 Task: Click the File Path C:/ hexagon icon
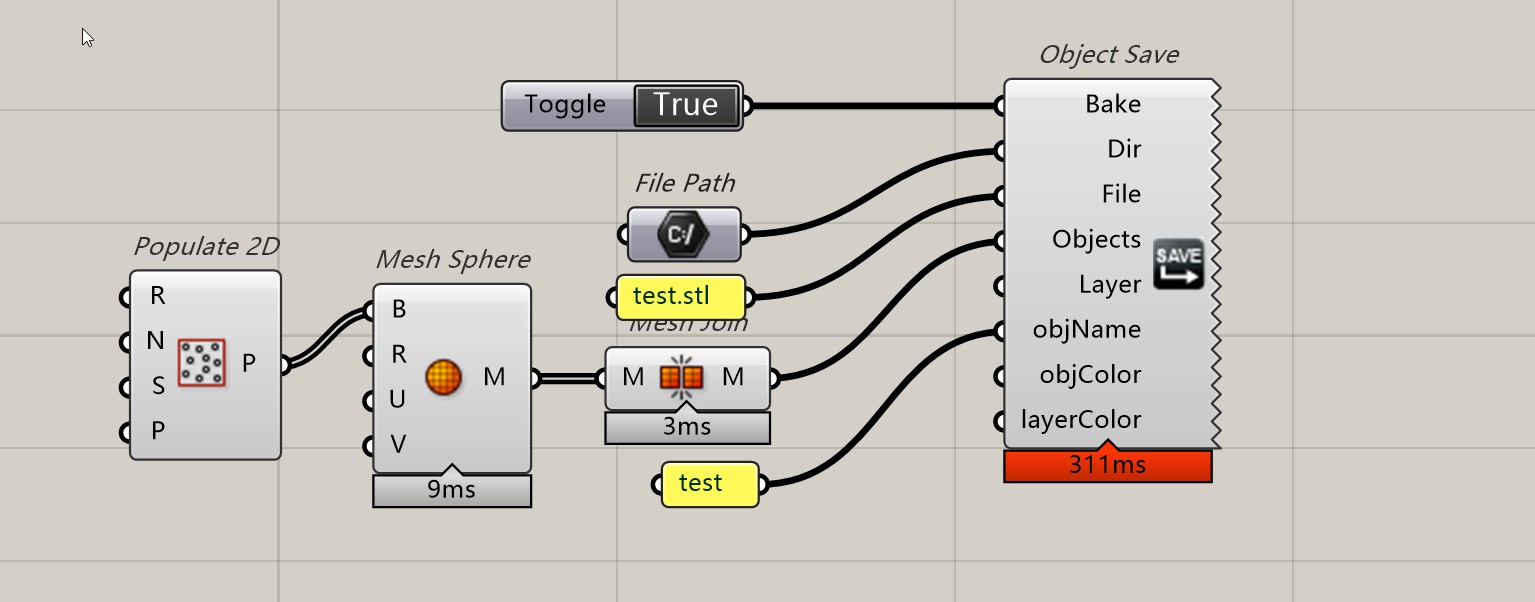tap(684, 235)
